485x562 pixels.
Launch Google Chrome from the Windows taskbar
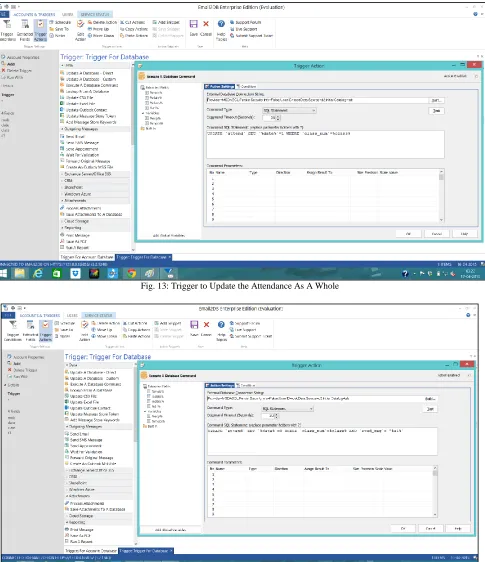click(x=132, y=274)
